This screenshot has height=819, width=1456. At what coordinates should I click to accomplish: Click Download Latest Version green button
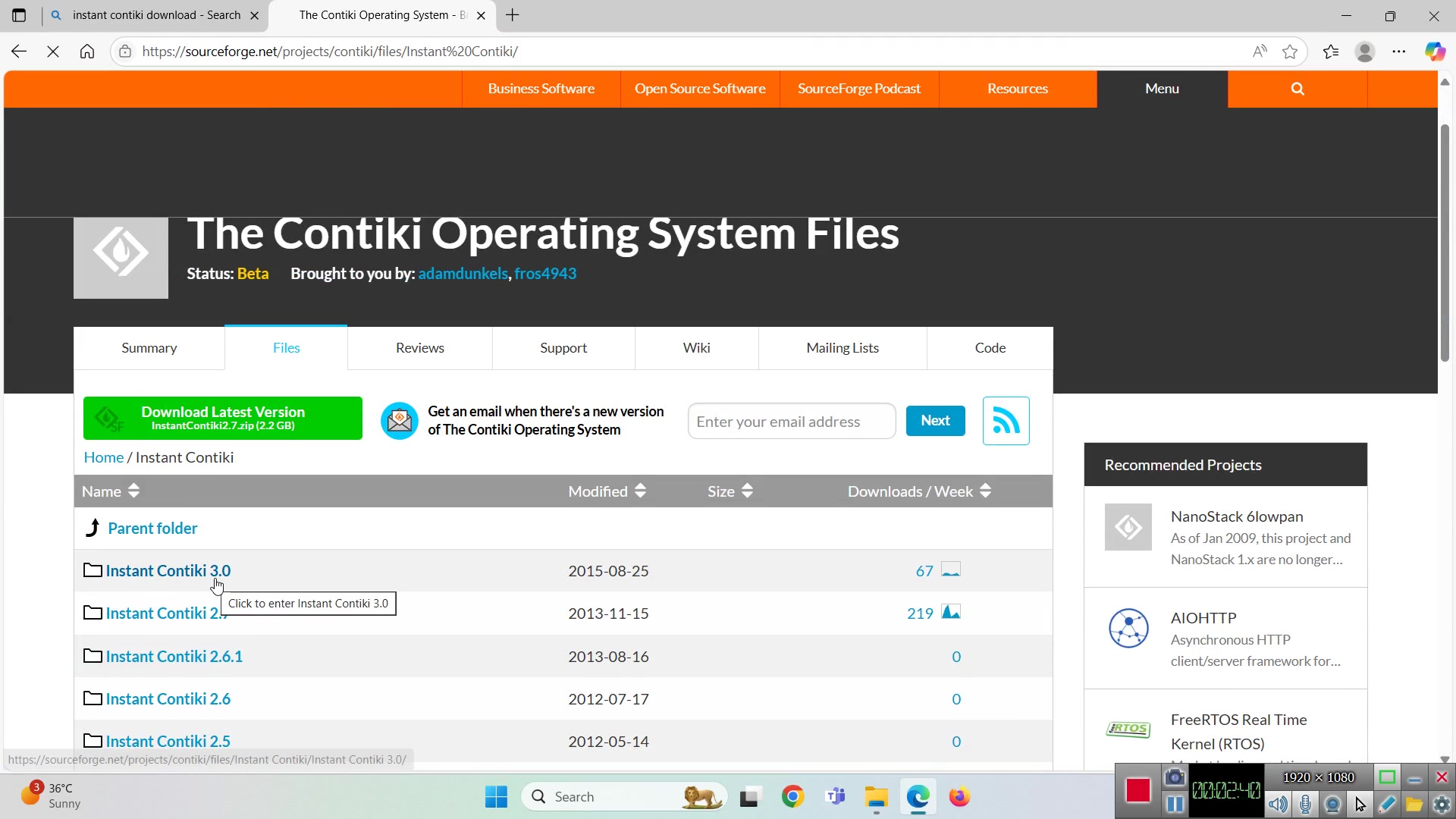click(x=223, y=418)
